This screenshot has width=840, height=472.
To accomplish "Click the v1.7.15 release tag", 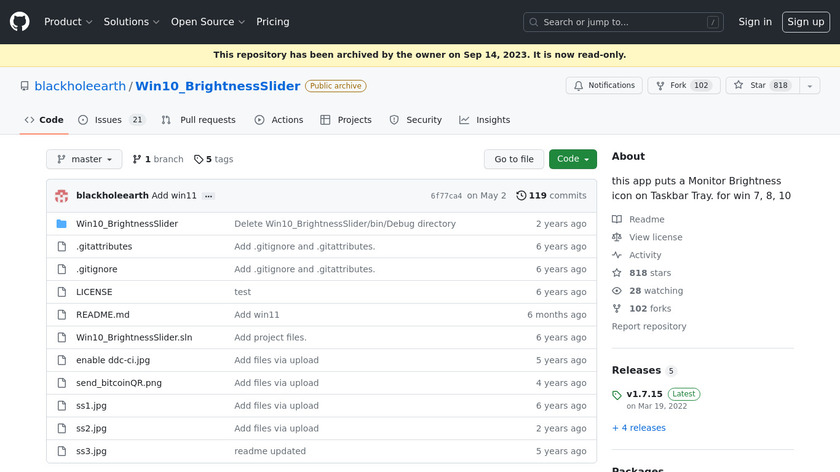I will pyautogui.click(x=644, y=394).
